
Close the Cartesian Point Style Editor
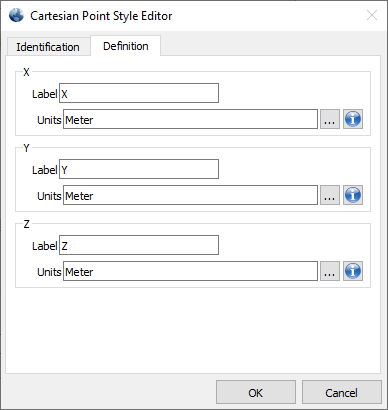372,15
